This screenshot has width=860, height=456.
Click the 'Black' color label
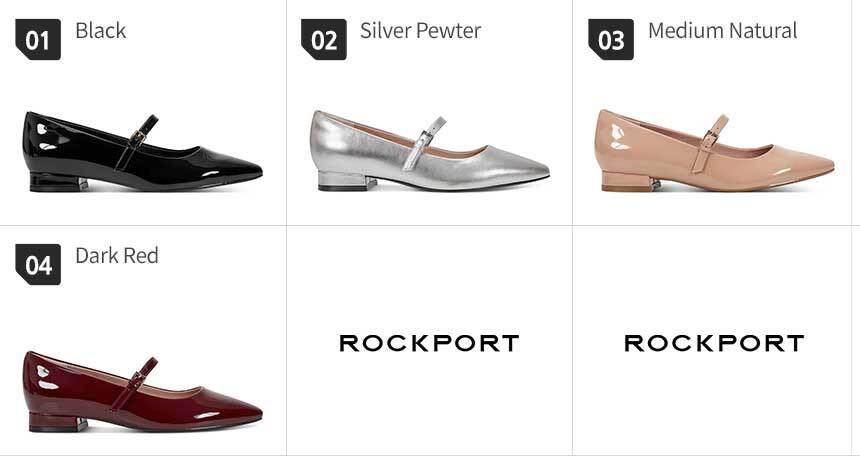coord(101,31)
